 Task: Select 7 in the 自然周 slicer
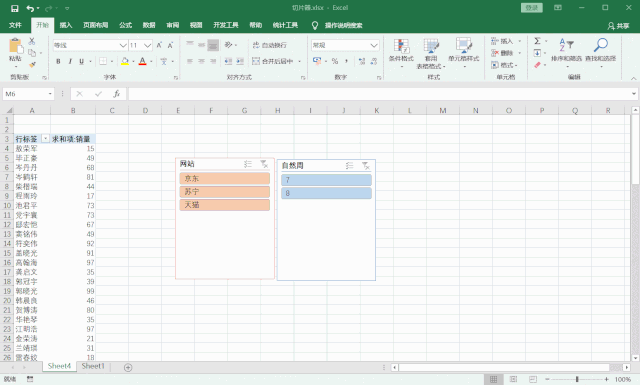pos(326,180)
